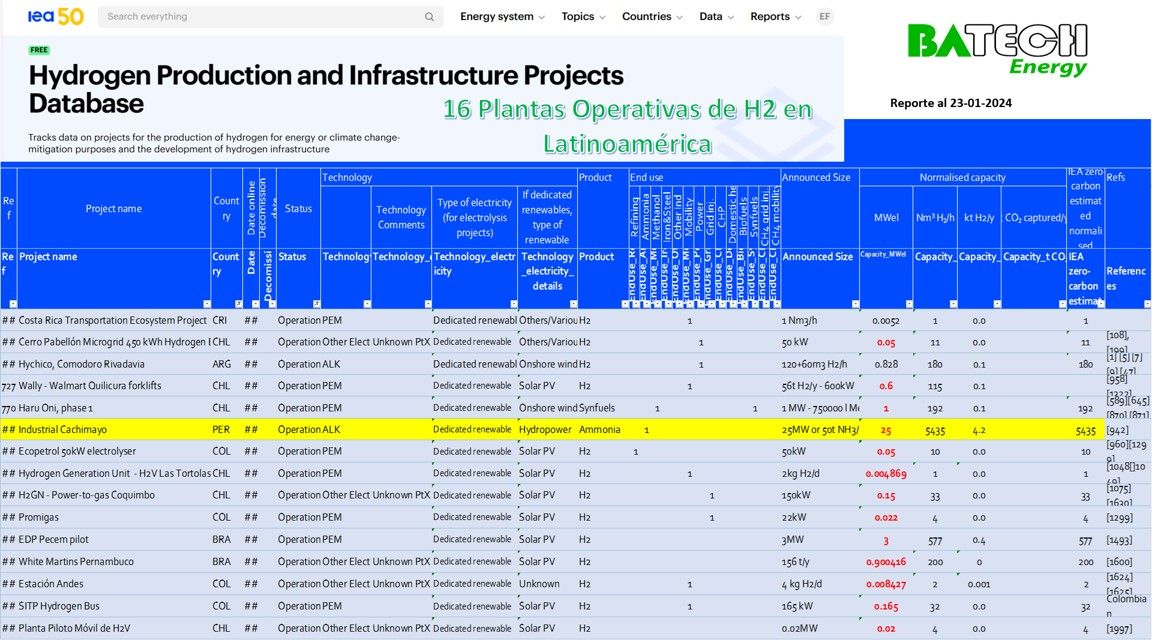Screen dimensions: 1152x644
Task: Open the Status column filter dropdown
Action: [x=316, y=303]
